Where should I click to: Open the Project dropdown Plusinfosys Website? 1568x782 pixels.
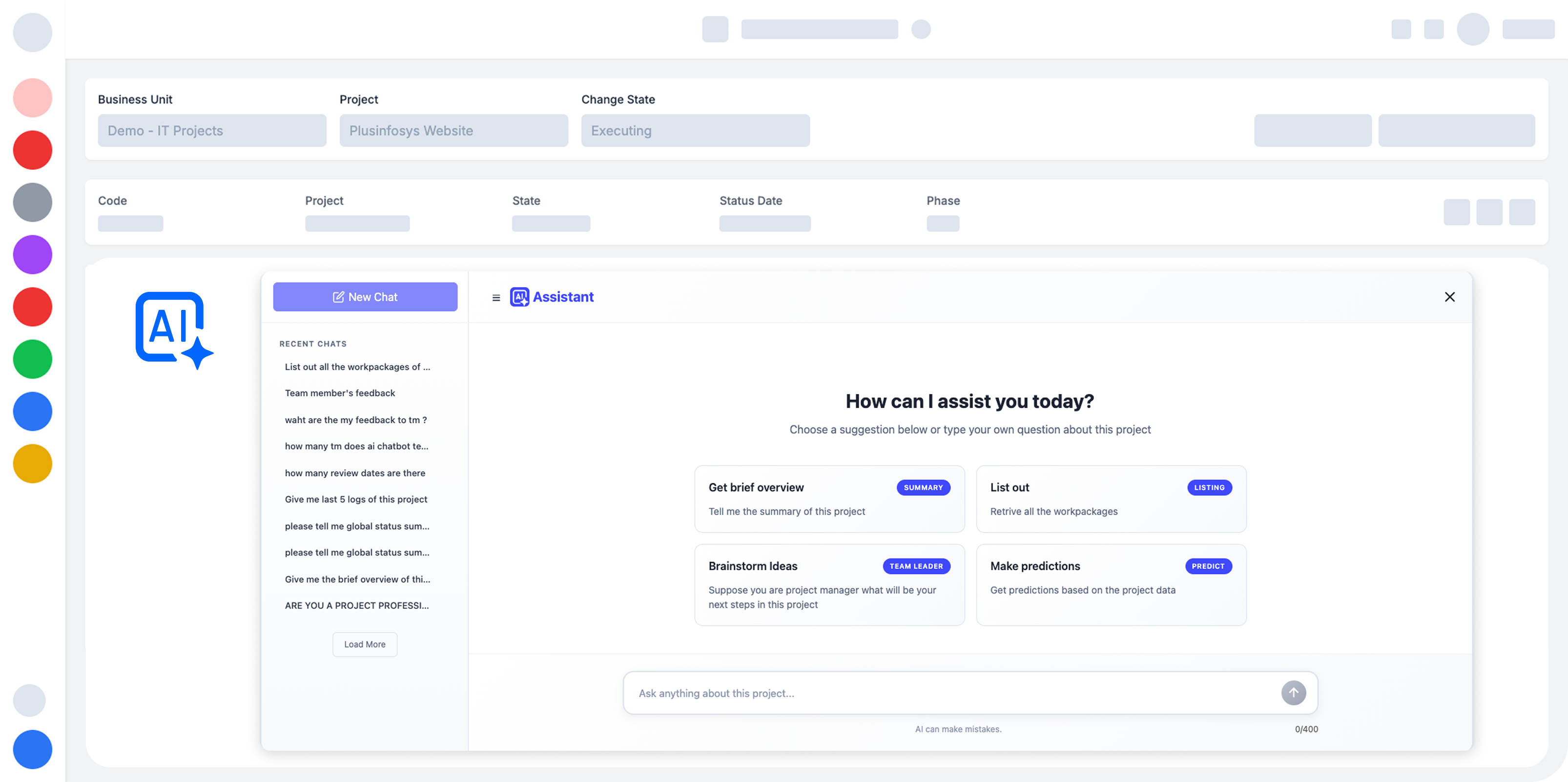[454, 131]
